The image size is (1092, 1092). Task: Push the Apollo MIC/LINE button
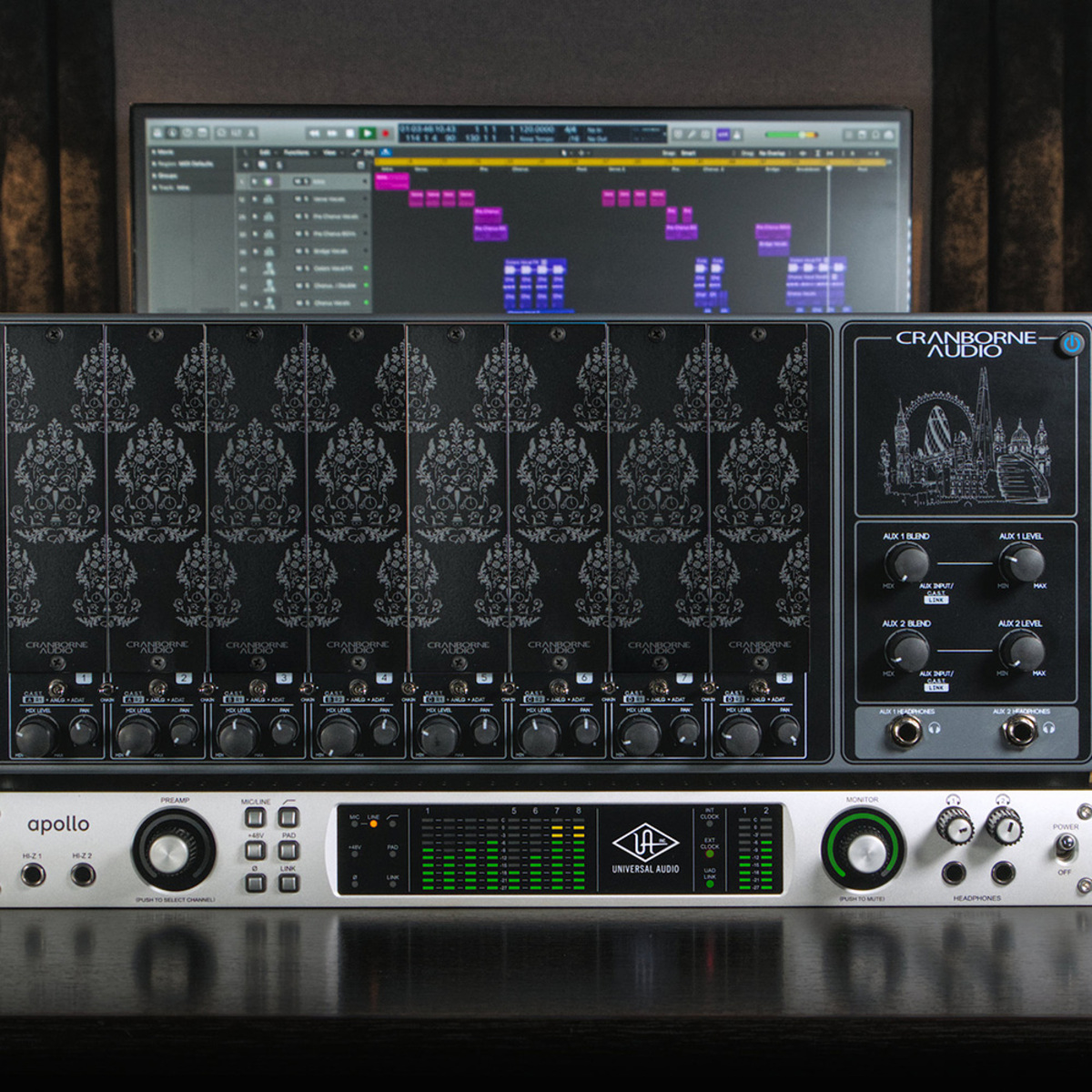[x=256, y=816]
